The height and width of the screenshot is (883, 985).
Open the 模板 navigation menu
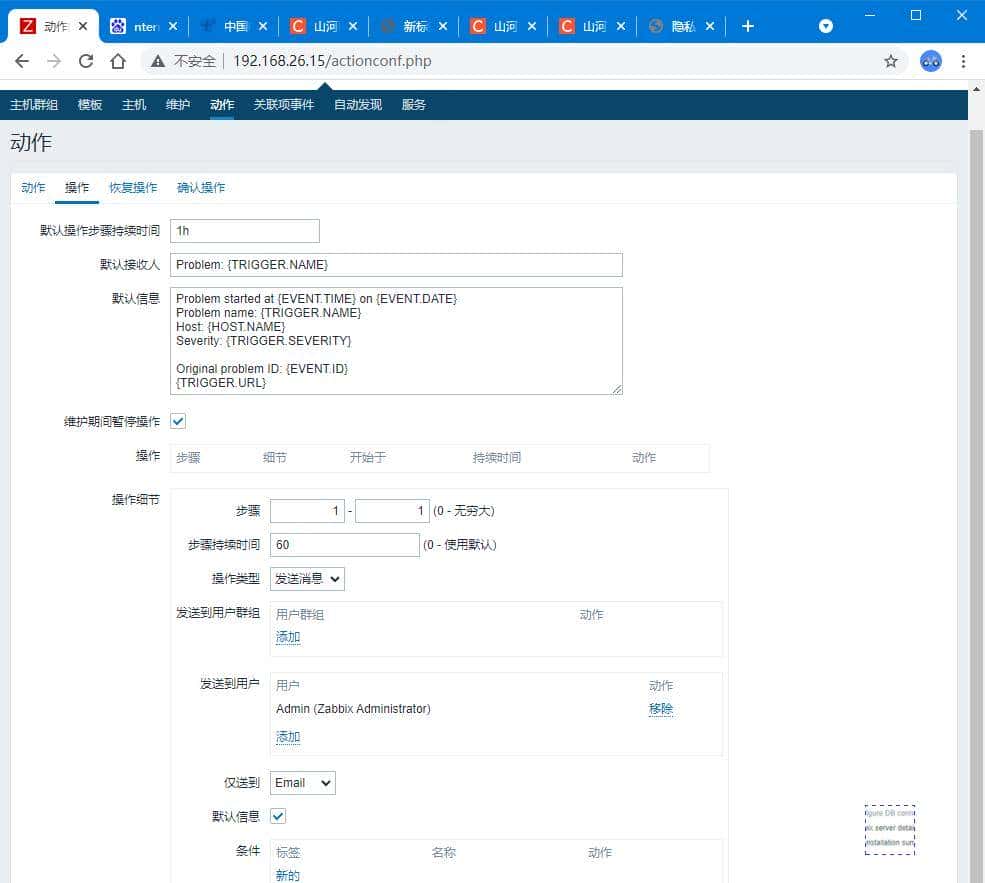(89, 104)
